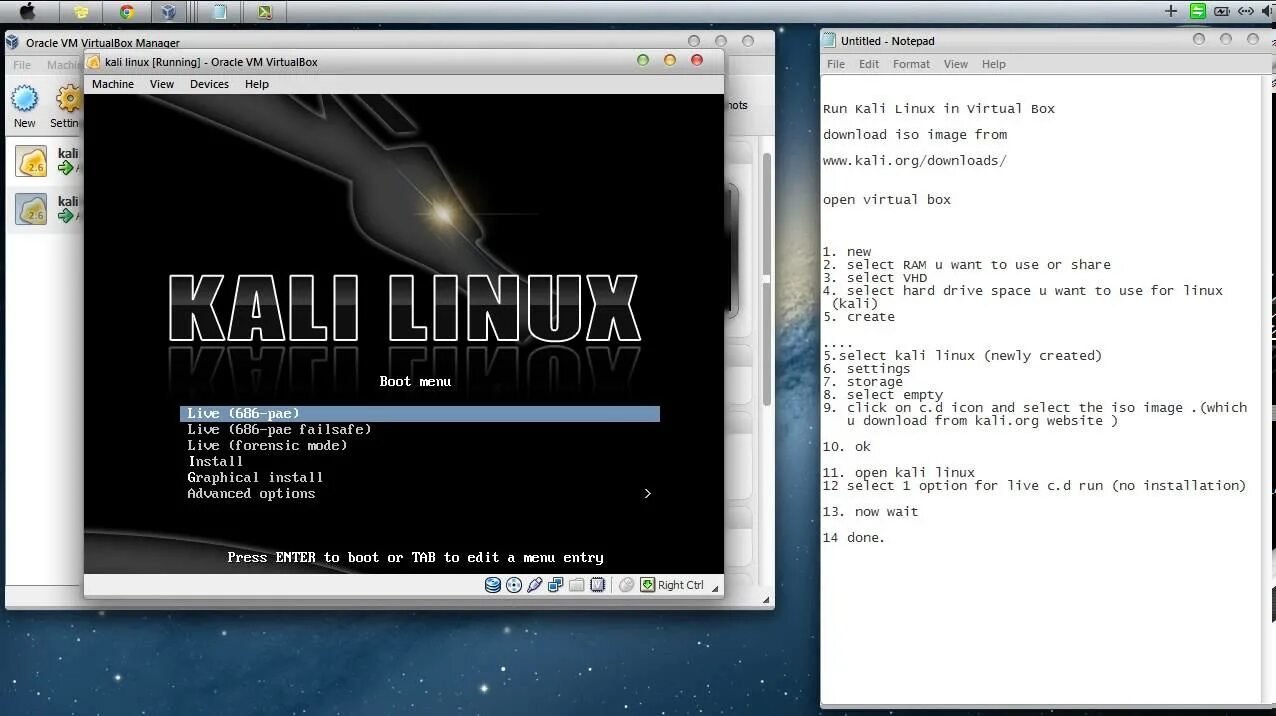Open the File menu in VirtualBox Manager
The height and width of the screenshot is (716, 1276).
click(x=22, y=65)
